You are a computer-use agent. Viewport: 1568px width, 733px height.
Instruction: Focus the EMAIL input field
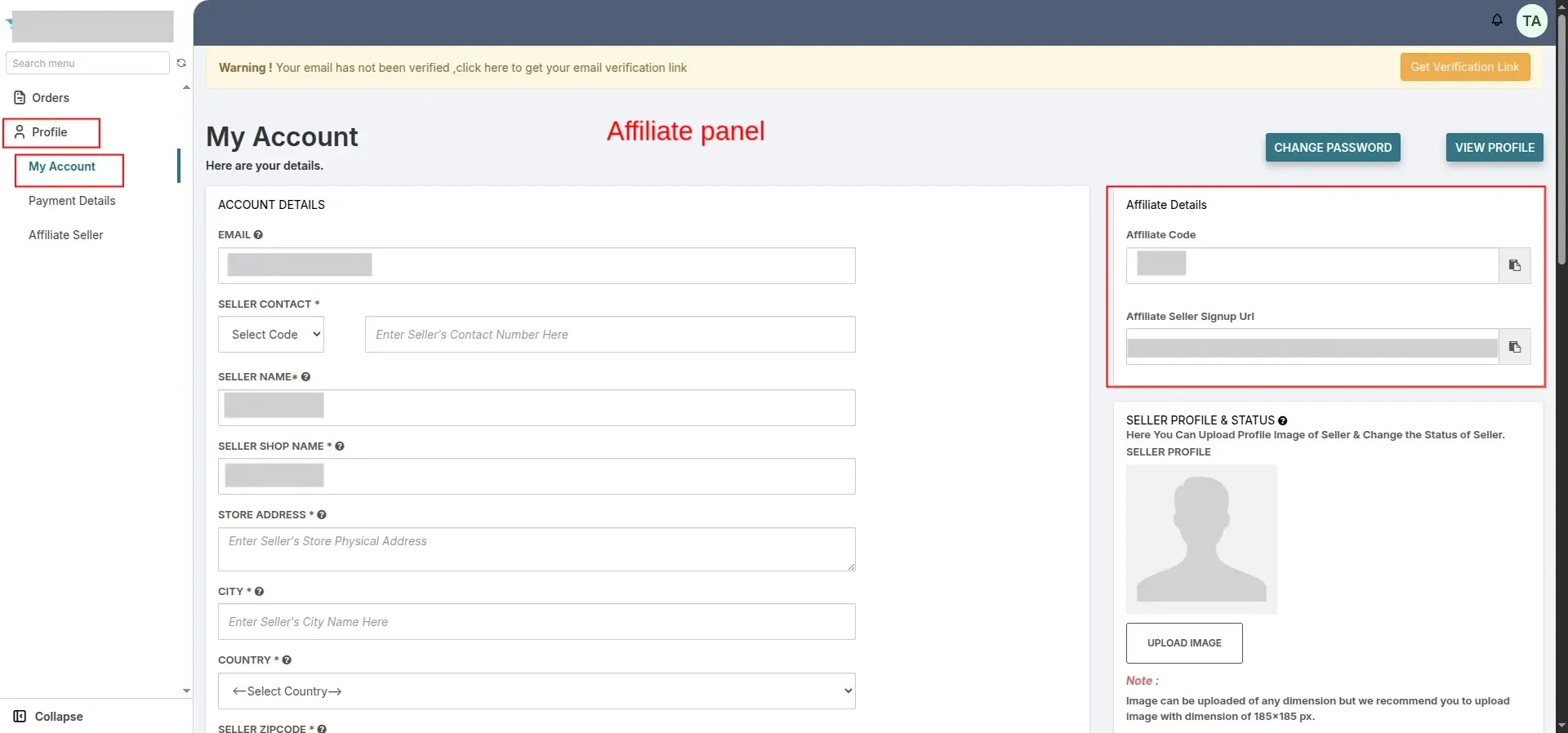point(537,265)
